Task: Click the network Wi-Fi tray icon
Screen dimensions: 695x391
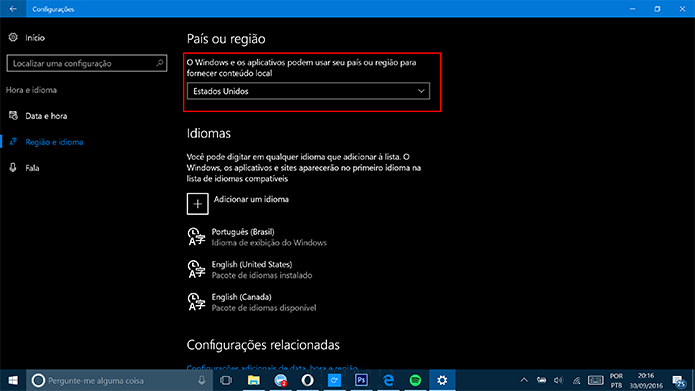Action: coord(576,380)
